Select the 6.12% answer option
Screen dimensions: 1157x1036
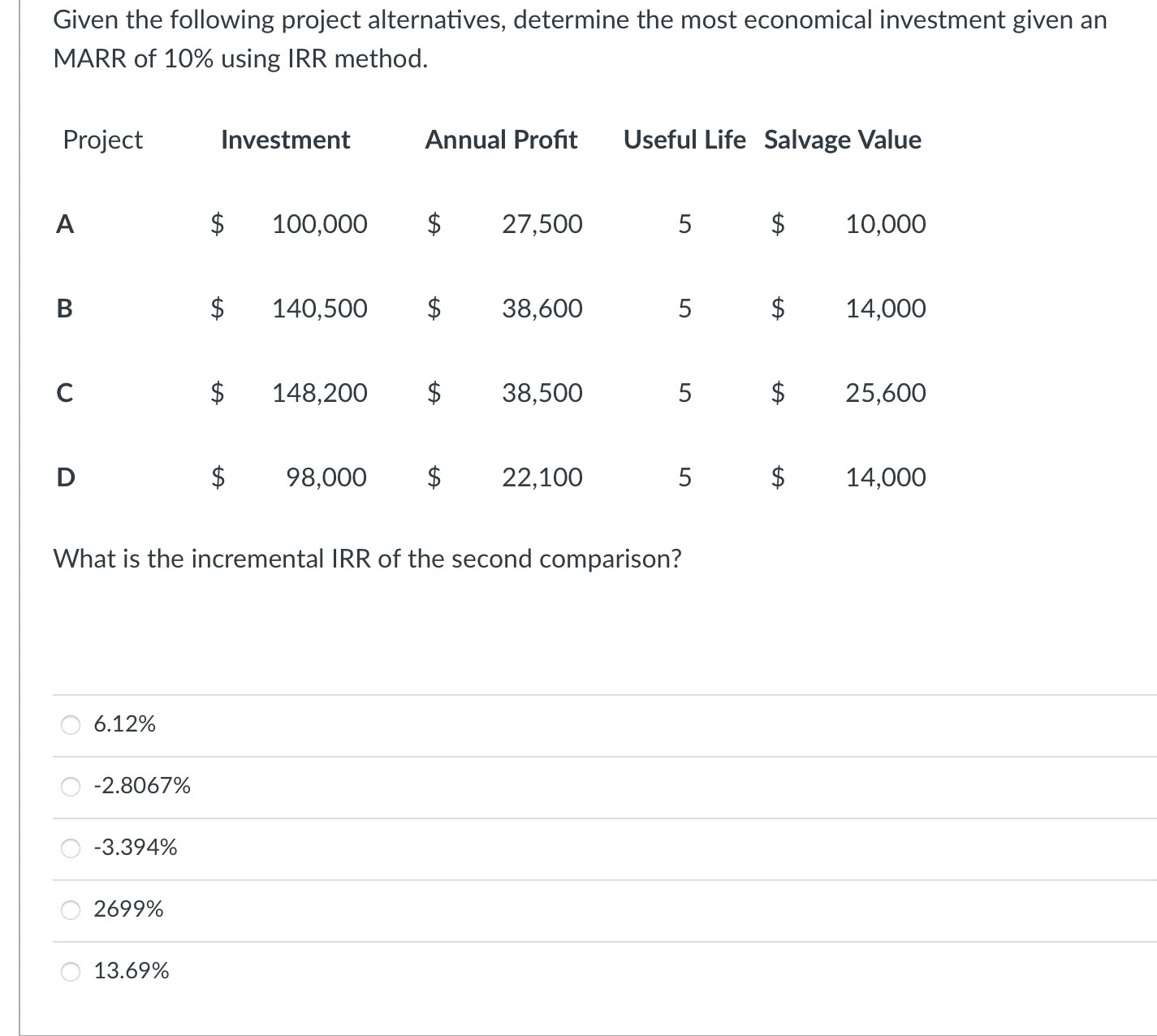[71, 725]
